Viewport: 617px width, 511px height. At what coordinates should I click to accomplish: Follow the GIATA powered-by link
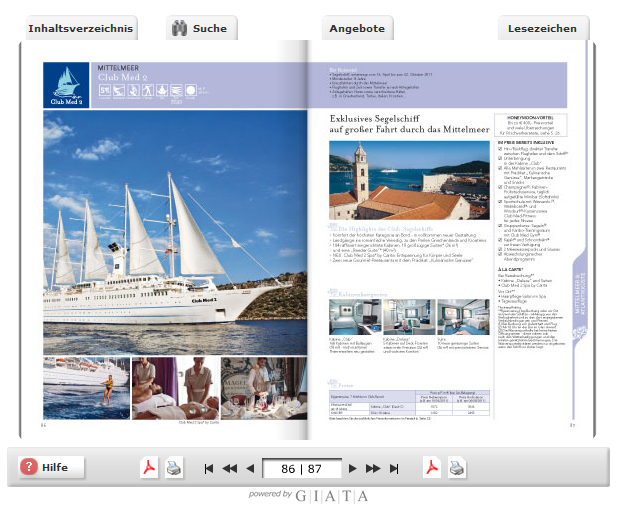(308, 496)
